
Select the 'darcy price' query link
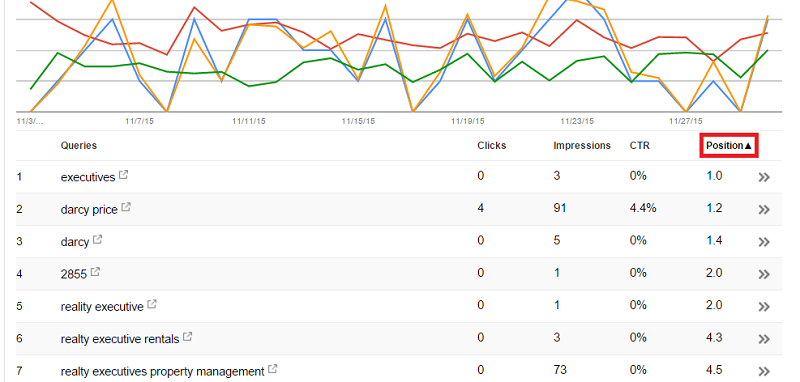point(89,210)
